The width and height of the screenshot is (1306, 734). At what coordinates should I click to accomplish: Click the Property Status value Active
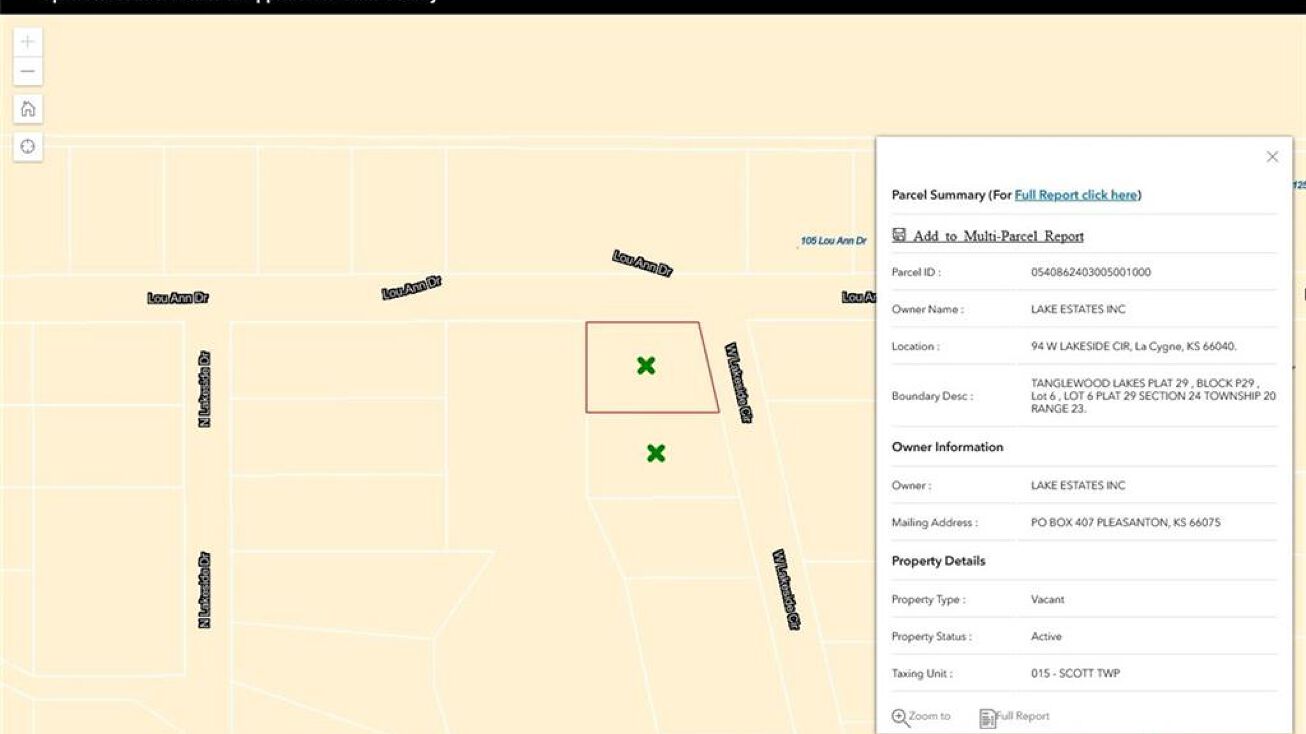pyautogui.click(x=1046, y=636)
